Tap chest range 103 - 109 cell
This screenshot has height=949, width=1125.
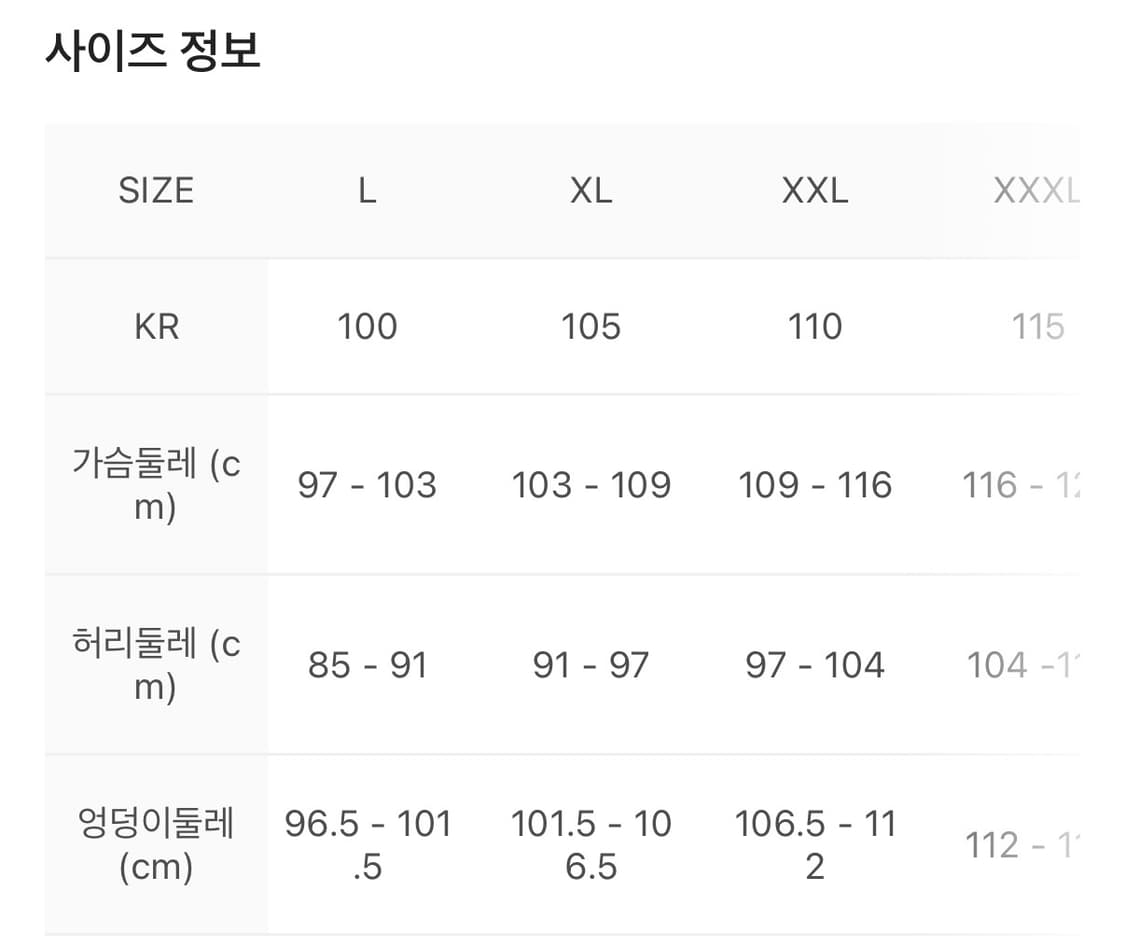591,485
